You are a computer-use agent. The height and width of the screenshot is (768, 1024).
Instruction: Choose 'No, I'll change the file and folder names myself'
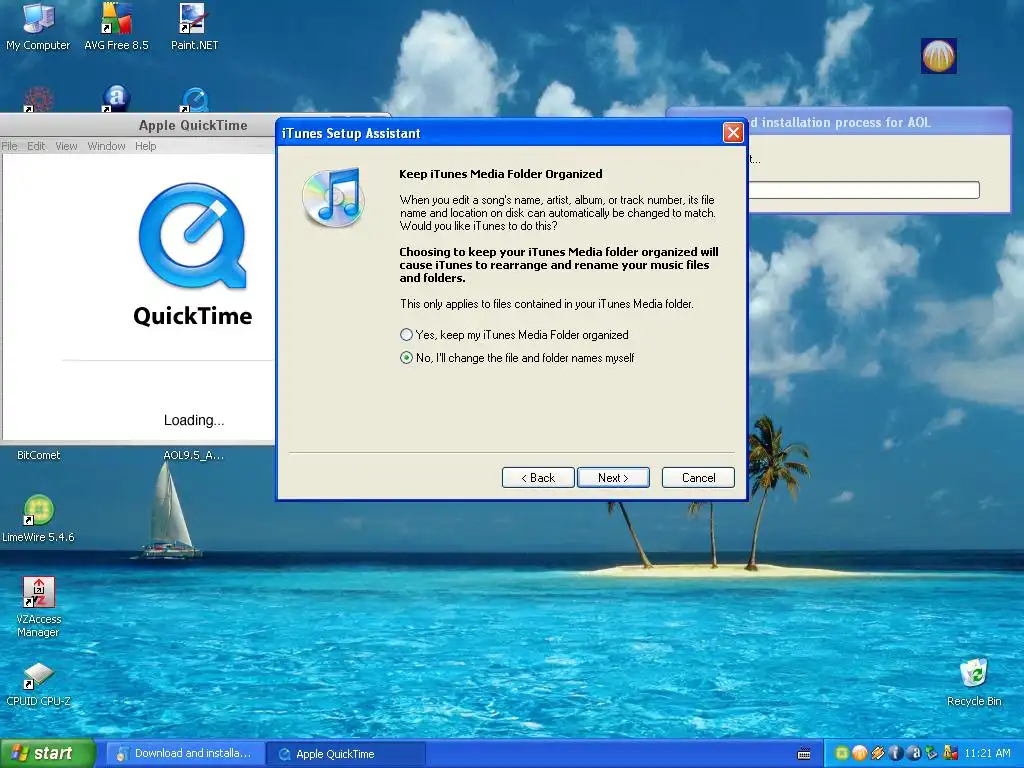point(517,358)
